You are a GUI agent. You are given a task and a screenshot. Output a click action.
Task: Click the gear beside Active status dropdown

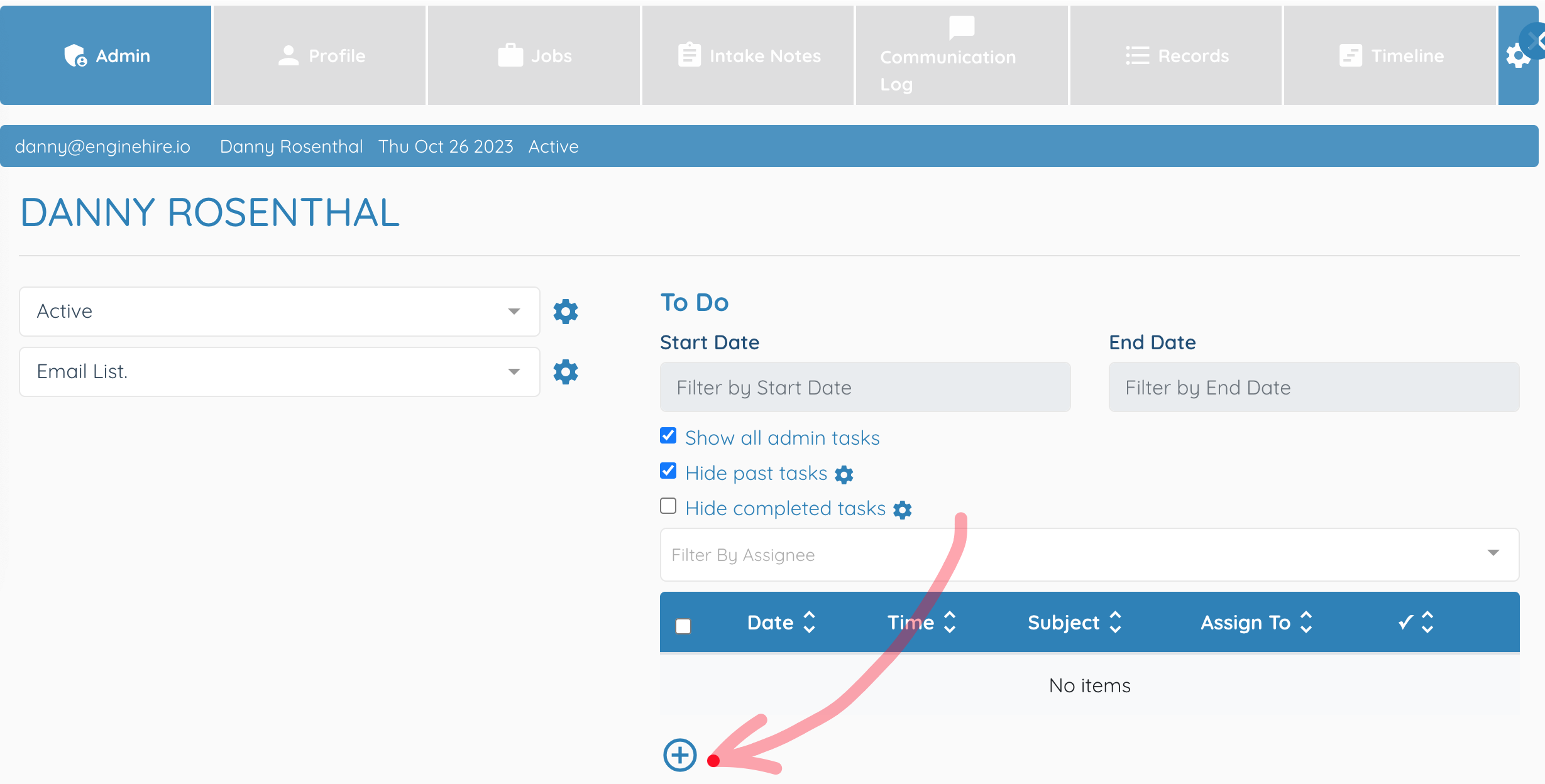coord(566,312)
